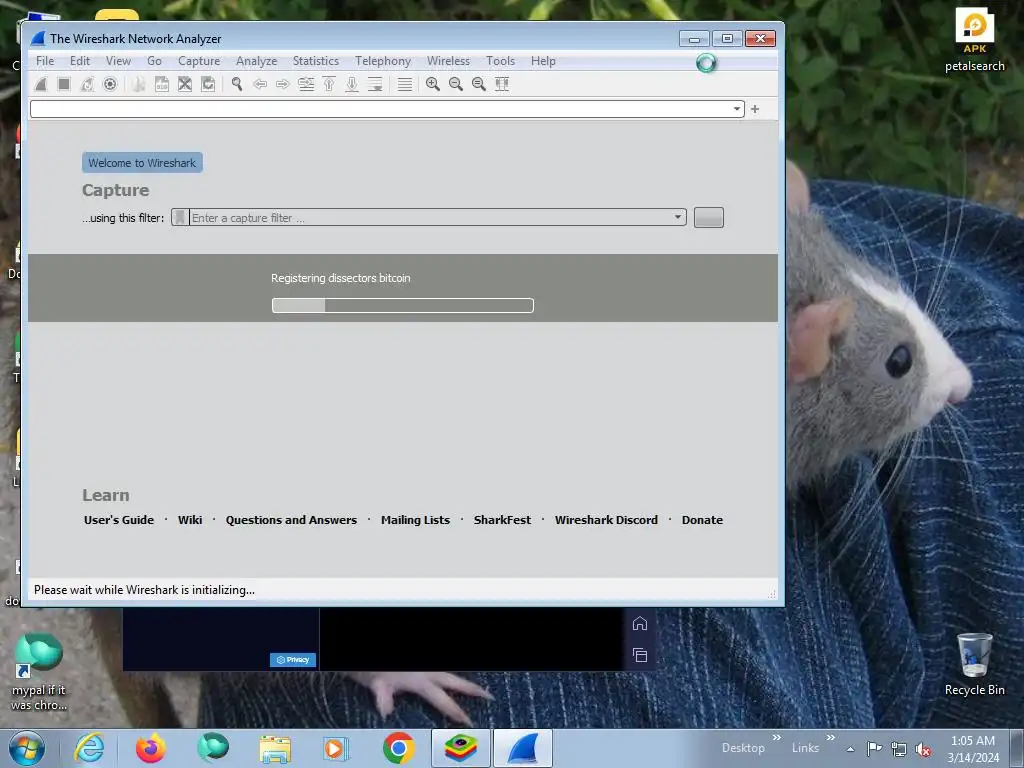1024x768 pixels.
Task: Restart the current capture
Action: pos(87,84)
